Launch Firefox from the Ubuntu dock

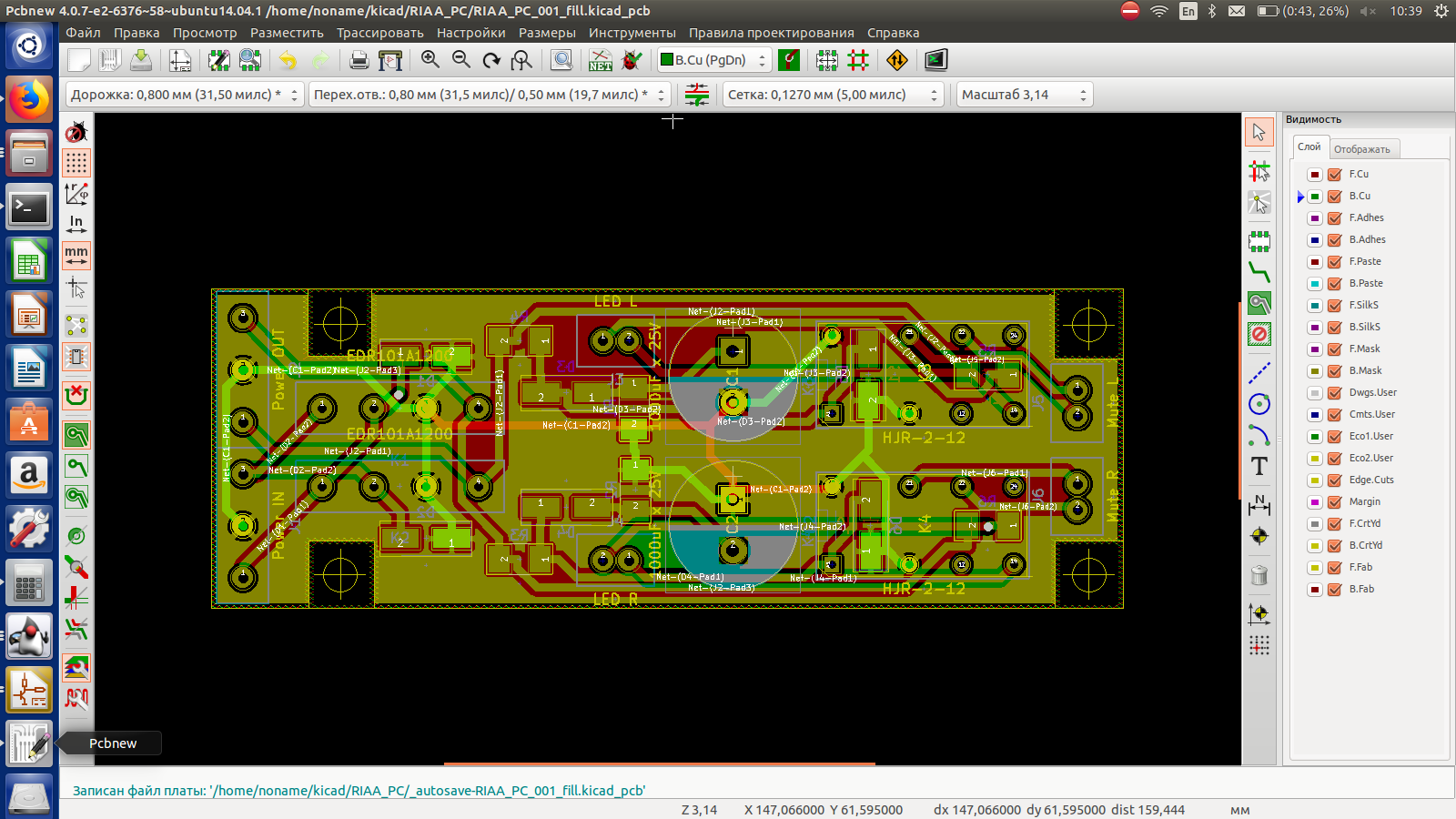point(29,98)
